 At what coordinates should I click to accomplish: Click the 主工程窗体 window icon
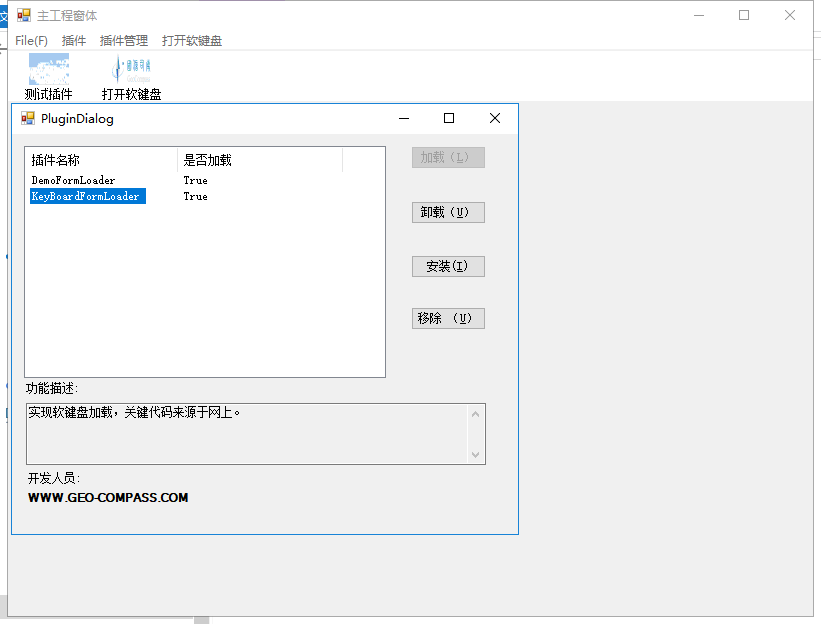click(x=24, y=16)
